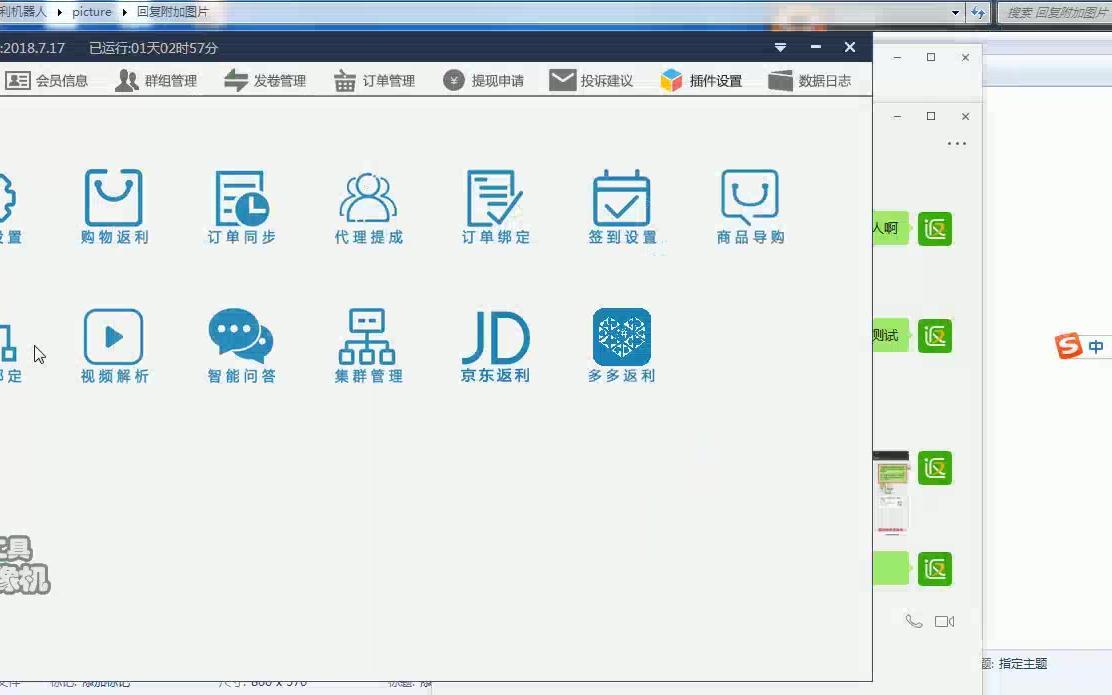
Task: Select 回复附加图片 in the address path
Action: 172,12
